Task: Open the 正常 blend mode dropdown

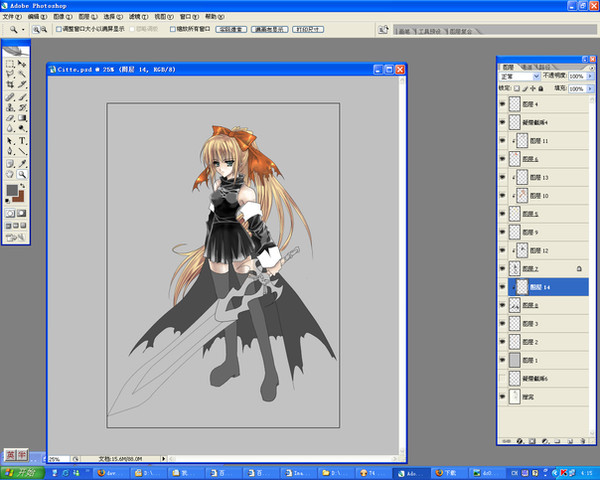Action: (x=520, y=77)
